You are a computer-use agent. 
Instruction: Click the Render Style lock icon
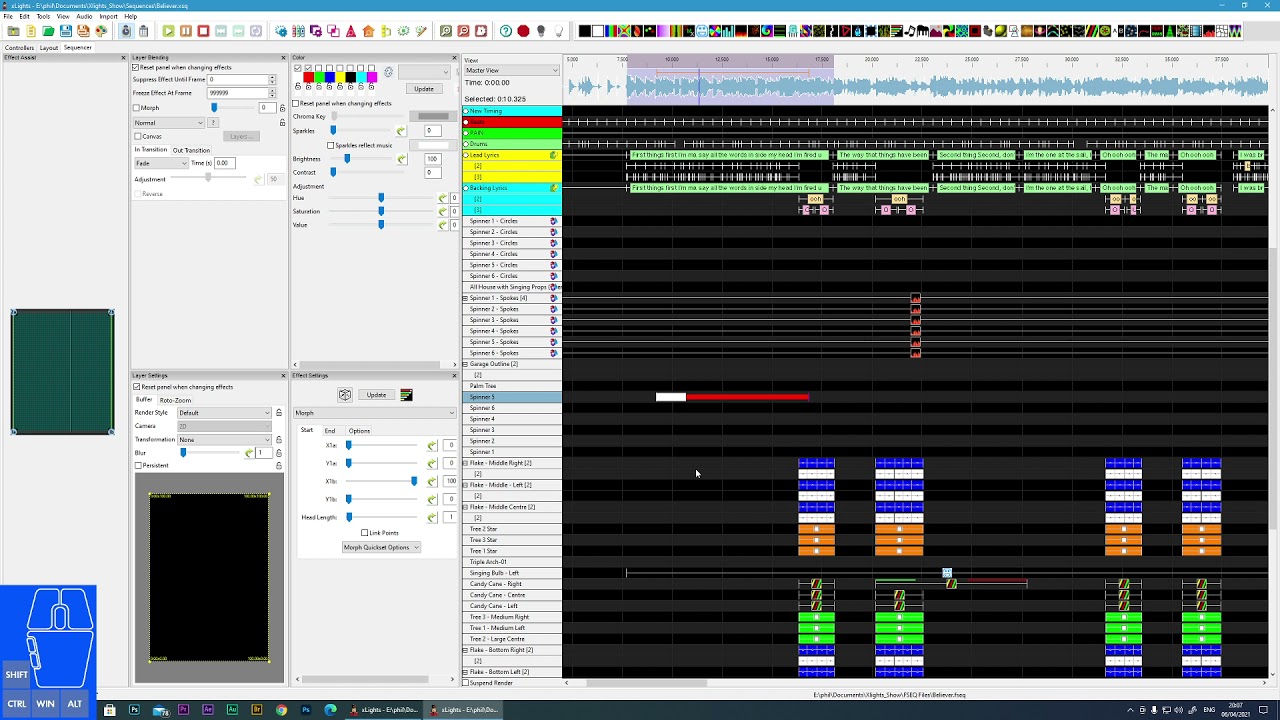[279, 413]
